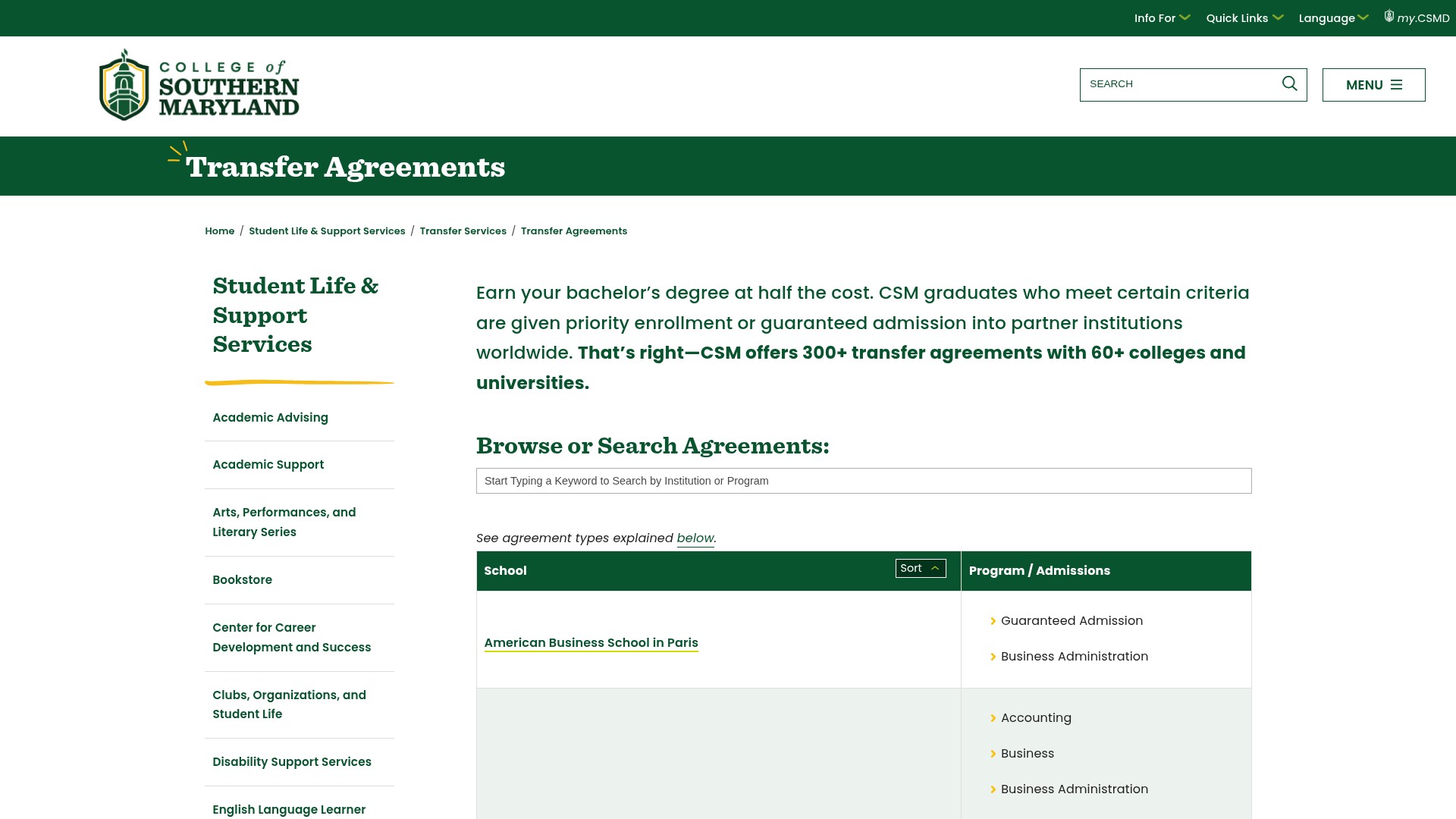Screen dimensions: 1456x819
Task: Open the Language dropdown
Action: tap(1333, 18)
